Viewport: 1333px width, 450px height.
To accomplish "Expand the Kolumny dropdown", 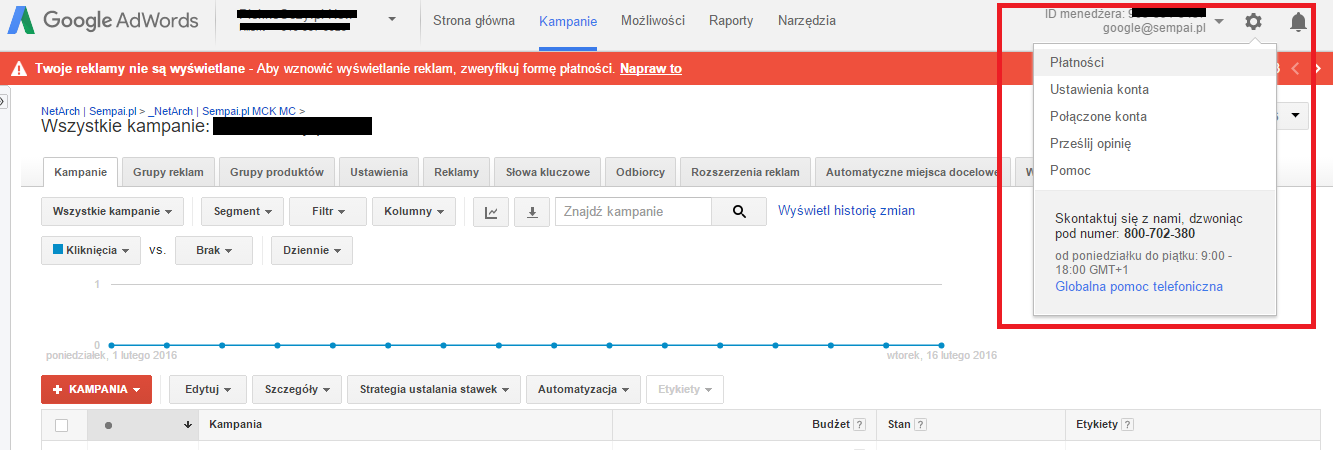I will point(414,212).
